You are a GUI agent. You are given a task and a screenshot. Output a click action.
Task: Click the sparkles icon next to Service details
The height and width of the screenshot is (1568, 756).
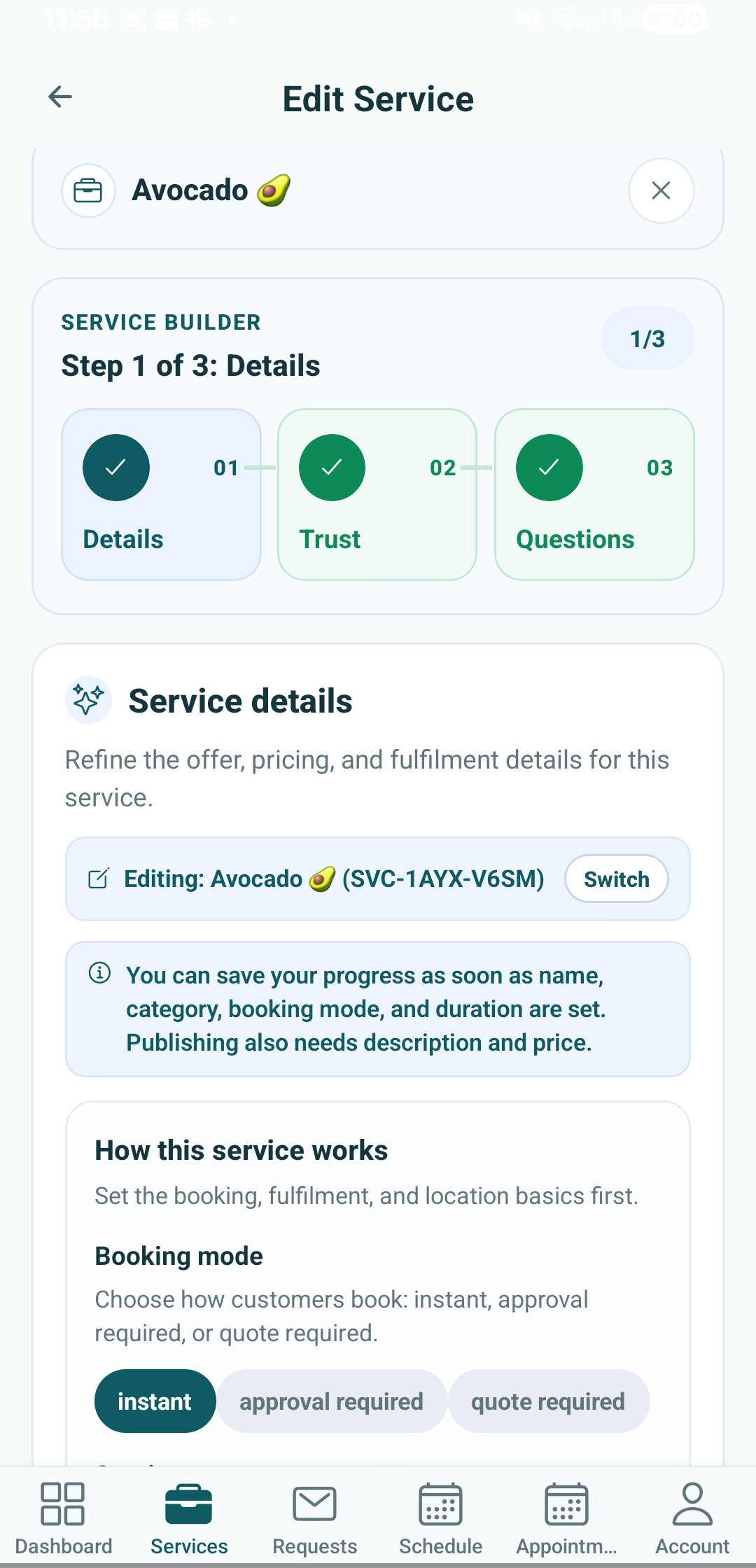87,699
